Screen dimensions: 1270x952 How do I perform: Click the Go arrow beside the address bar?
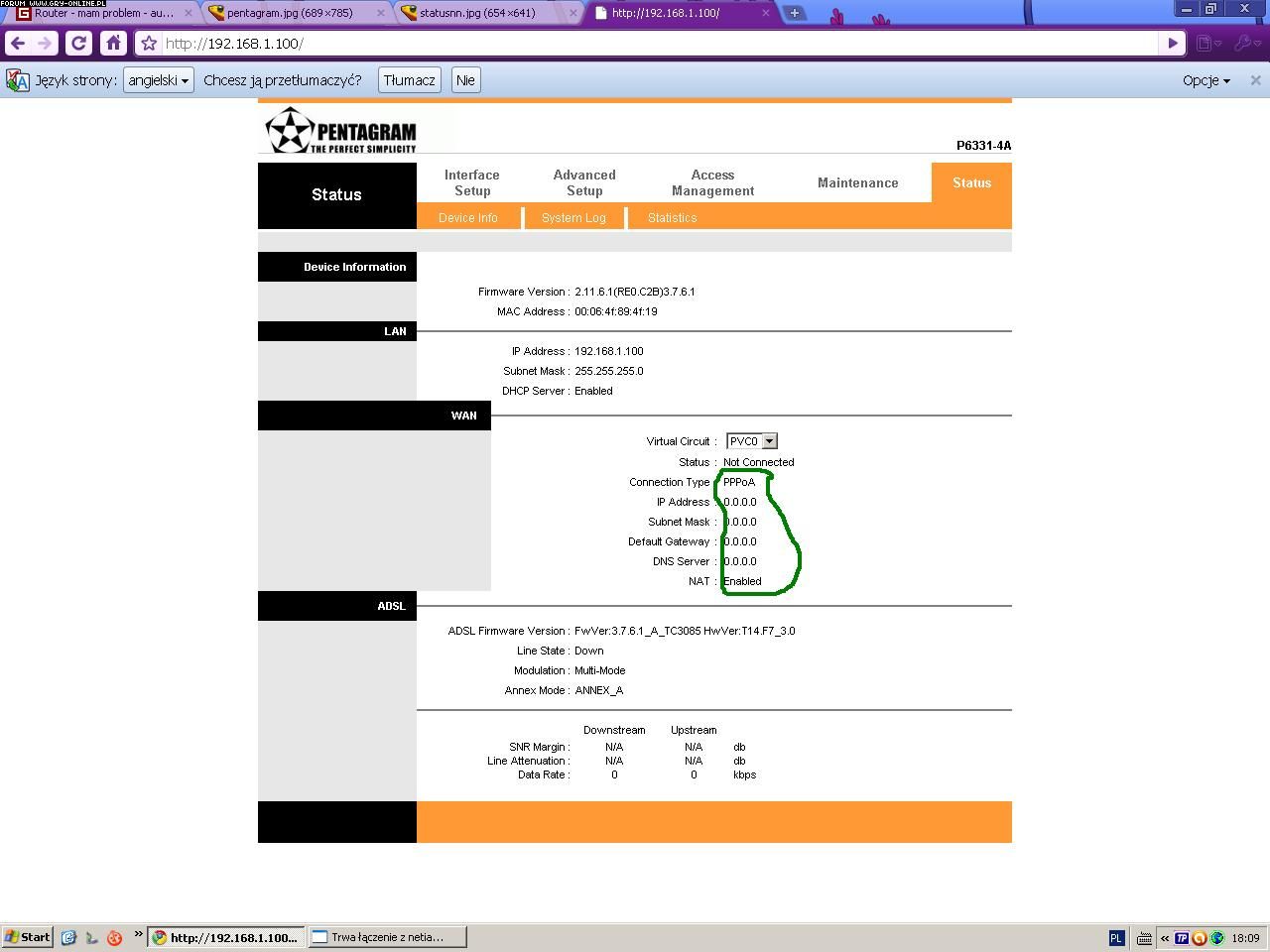[1172, 44]
